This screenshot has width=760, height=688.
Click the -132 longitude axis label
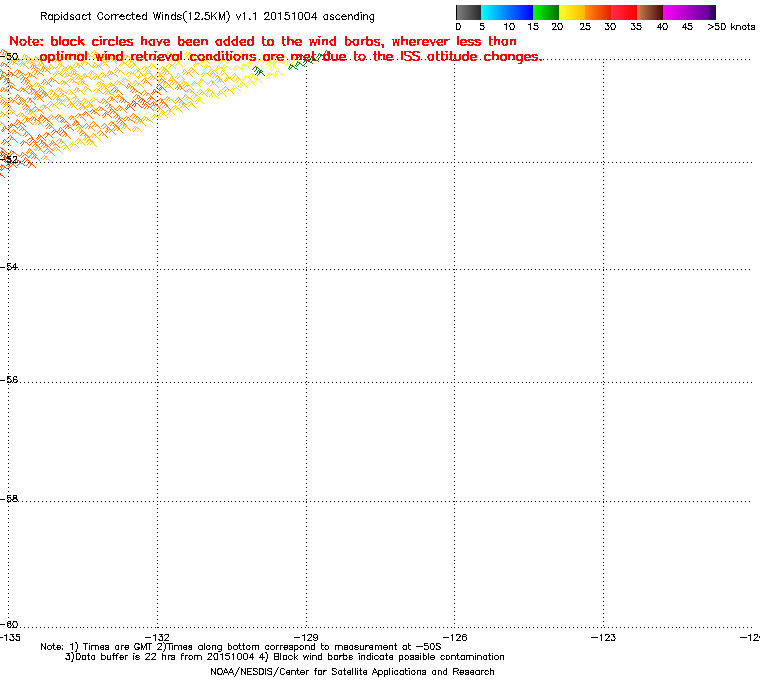[x=158, y=637]
